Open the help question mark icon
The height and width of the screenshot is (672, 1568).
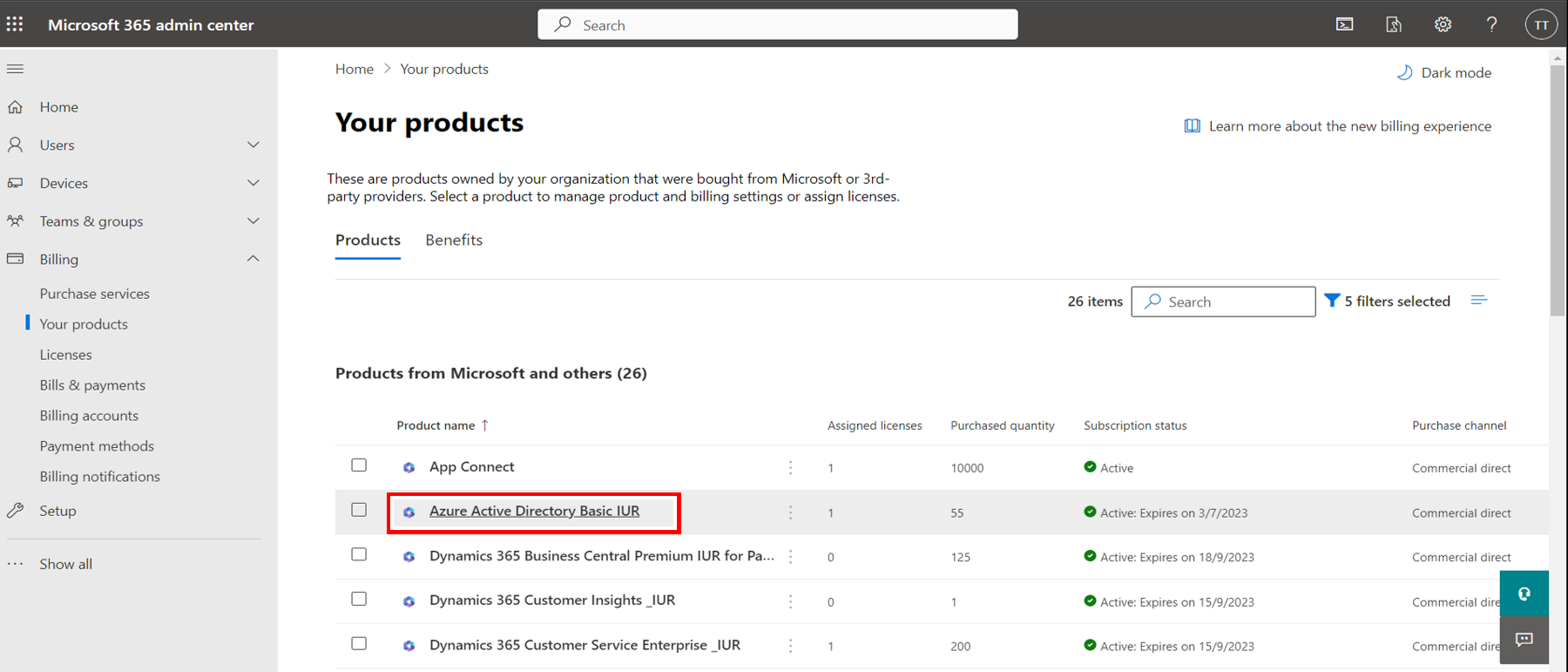pos(1491,24)
